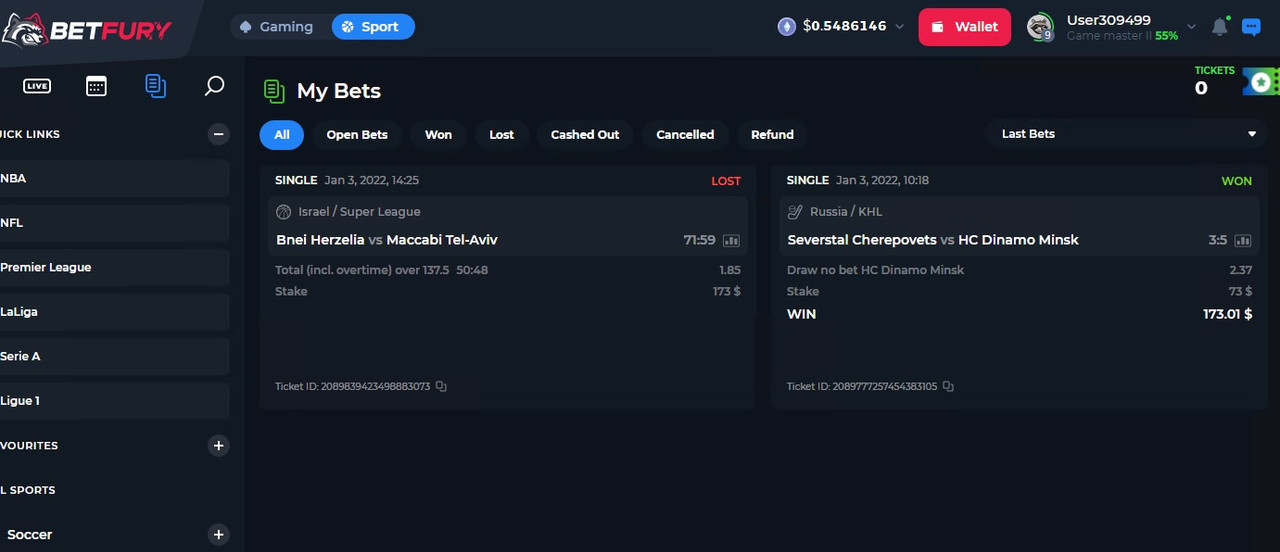1280x552 pixels.
Task: Click the Israel / Super League label
Action: [x=359, y=212]
